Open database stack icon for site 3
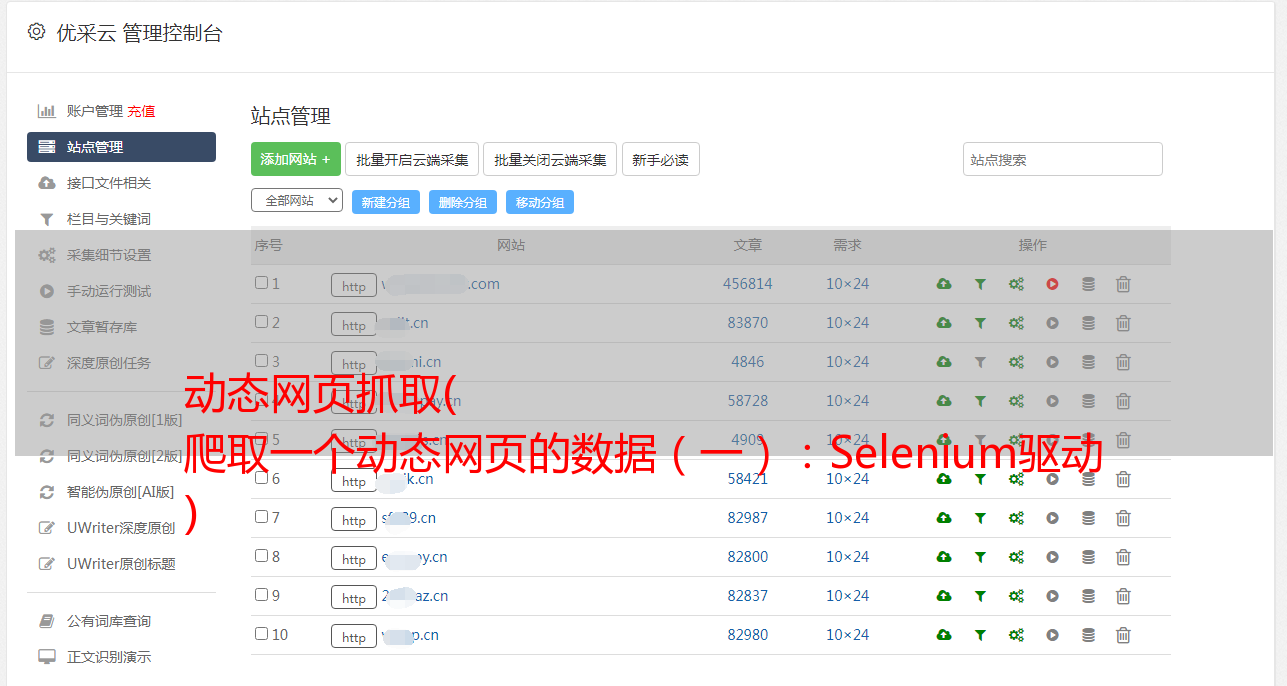Image resolution: width=1287 pixels, height=686 pixels. 1088,362
